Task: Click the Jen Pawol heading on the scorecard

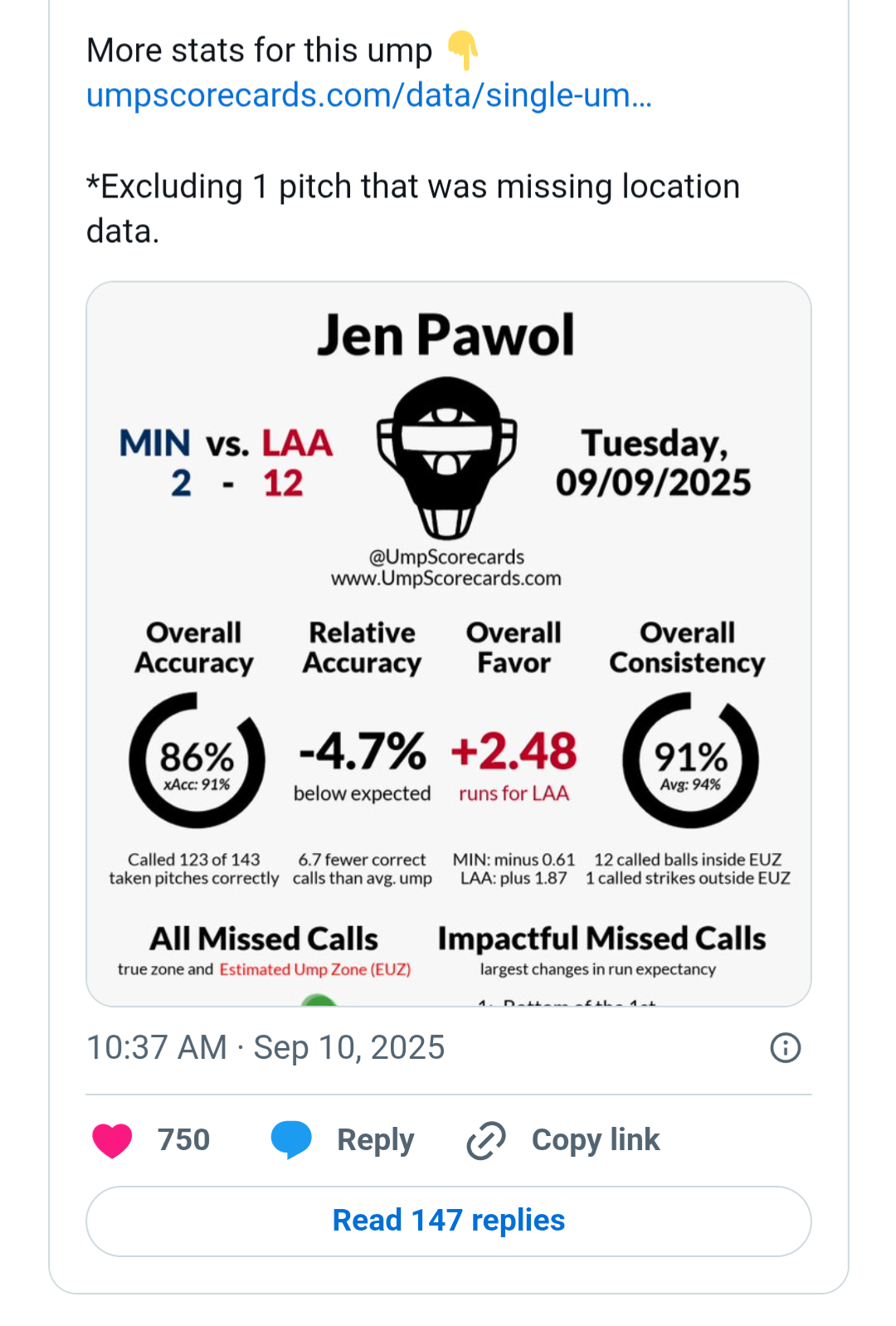Action: [446, 335]
